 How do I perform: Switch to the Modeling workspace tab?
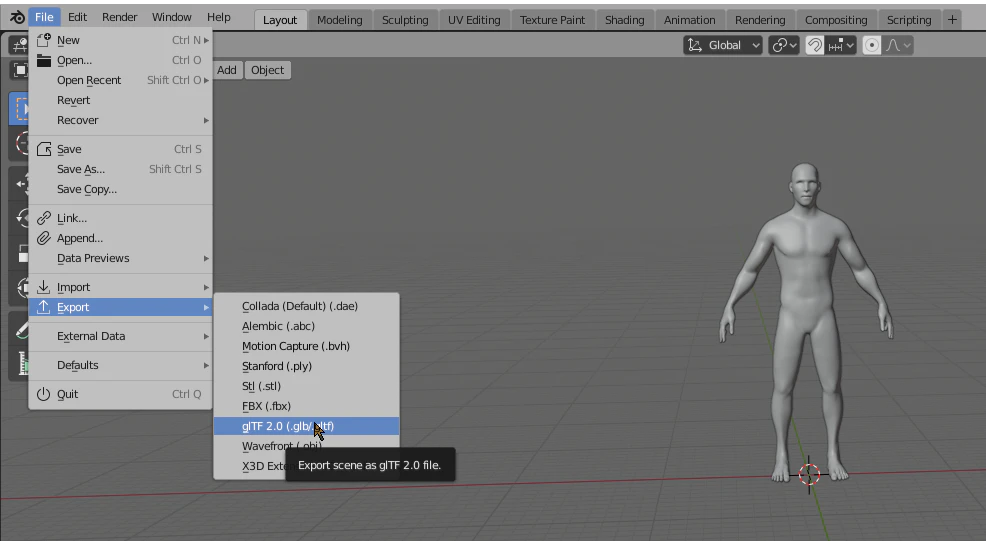(x=340, y=20)
